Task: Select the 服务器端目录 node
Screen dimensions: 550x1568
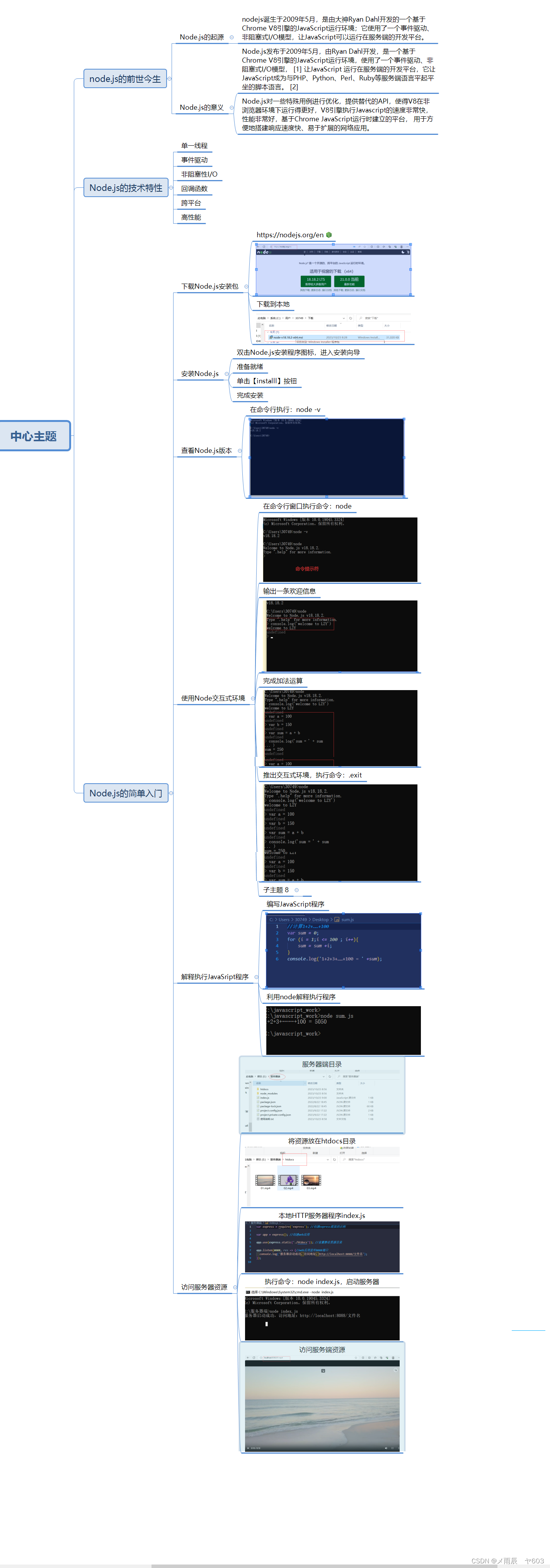Action: pyautogui.click(x=322, y=1065)
